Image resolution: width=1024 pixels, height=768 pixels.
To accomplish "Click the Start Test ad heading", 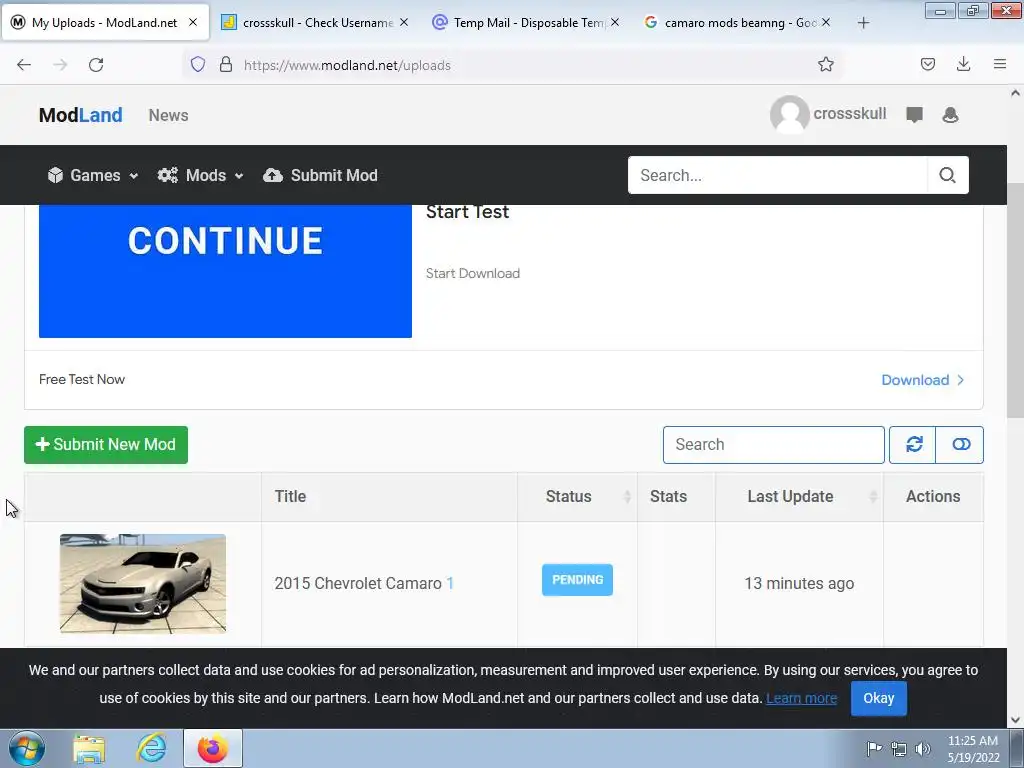I will (468, 212).
